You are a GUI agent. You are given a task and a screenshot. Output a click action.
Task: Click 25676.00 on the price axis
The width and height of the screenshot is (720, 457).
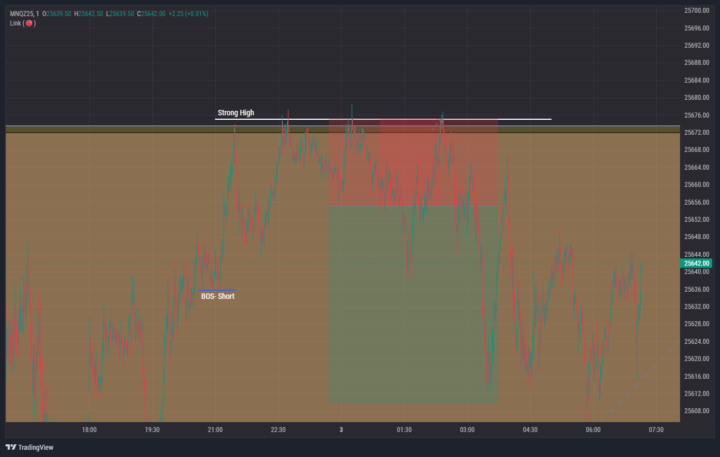point(697,115)
